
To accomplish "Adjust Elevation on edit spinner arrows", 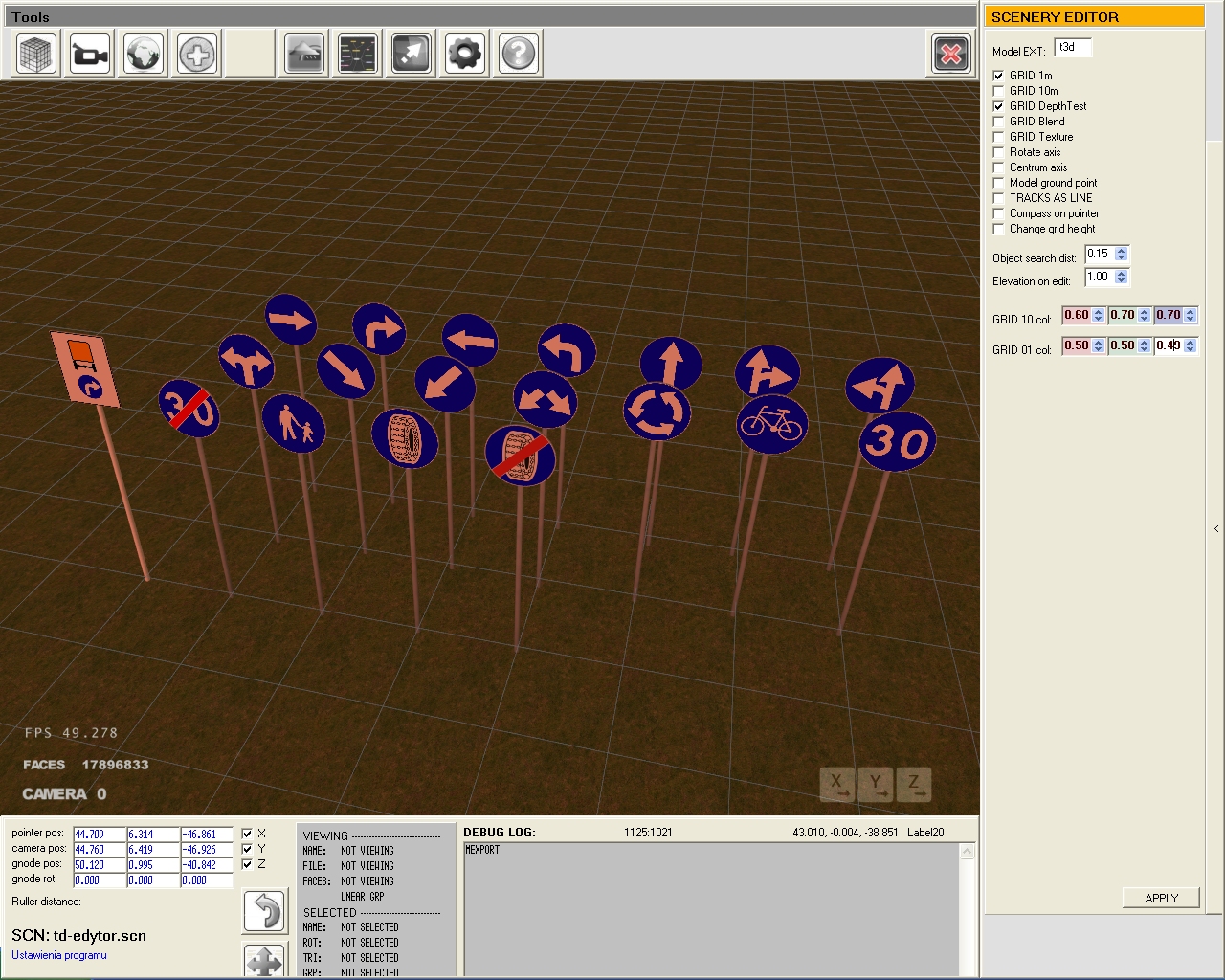I will tap(1122, 278).
